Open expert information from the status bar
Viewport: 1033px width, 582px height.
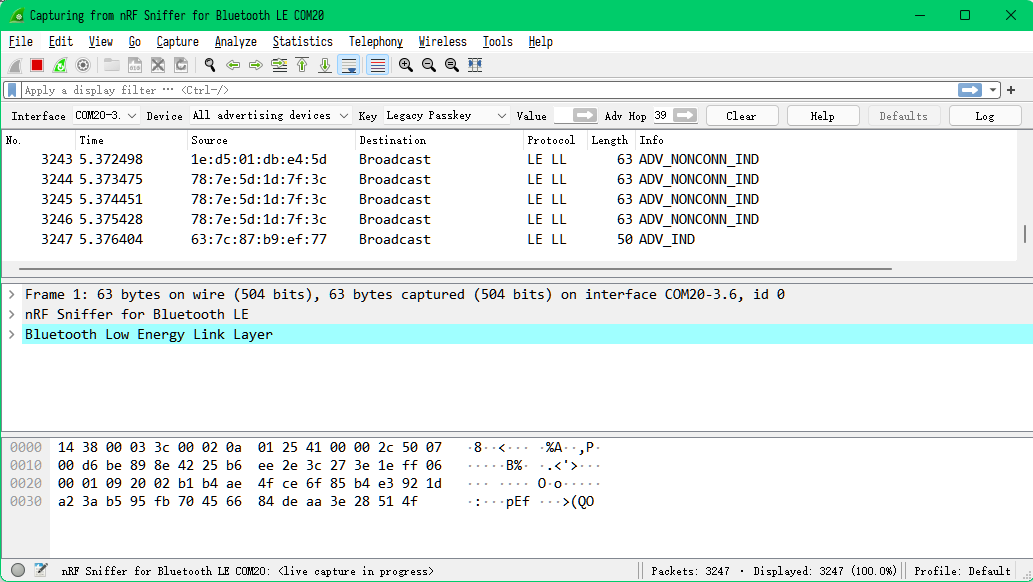coord(17,569)
